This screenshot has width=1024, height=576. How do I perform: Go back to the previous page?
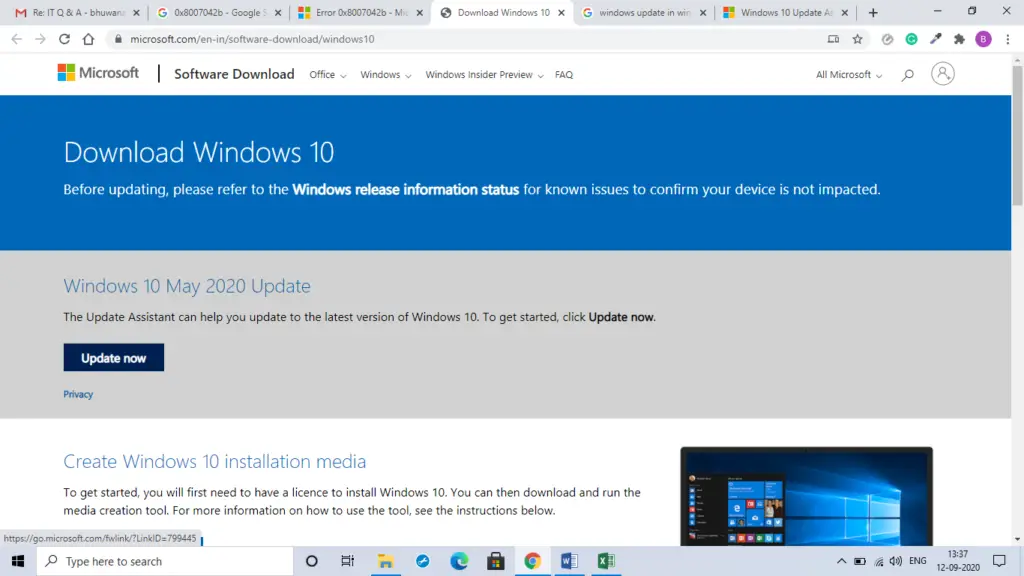tap(16, 39)
